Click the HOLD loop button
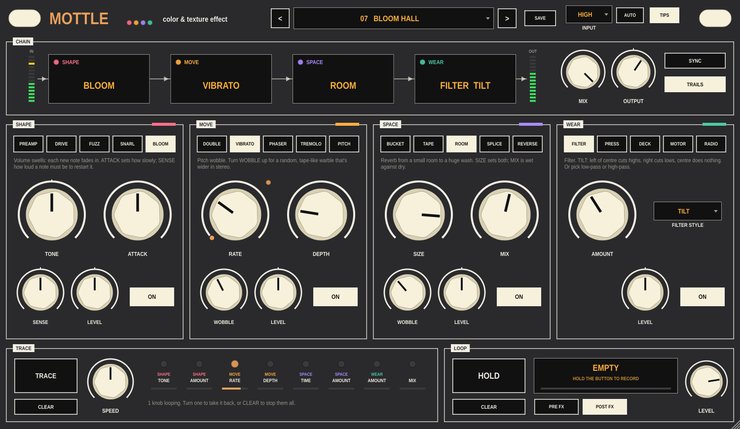This screenshot has width=740, height=429. (x=488, y=376)
